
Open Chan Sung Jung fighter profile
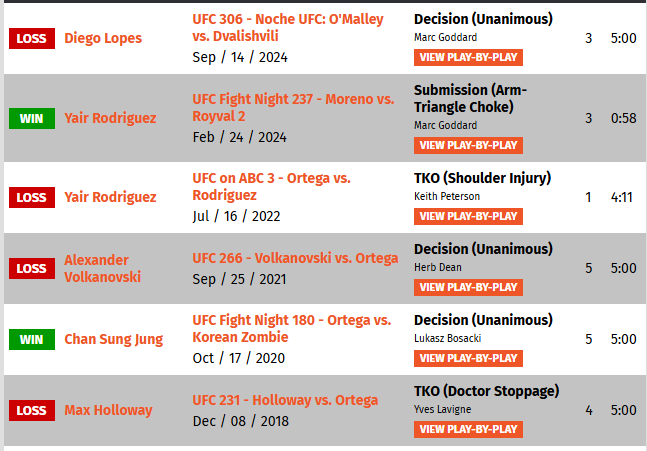pos(113,339)
